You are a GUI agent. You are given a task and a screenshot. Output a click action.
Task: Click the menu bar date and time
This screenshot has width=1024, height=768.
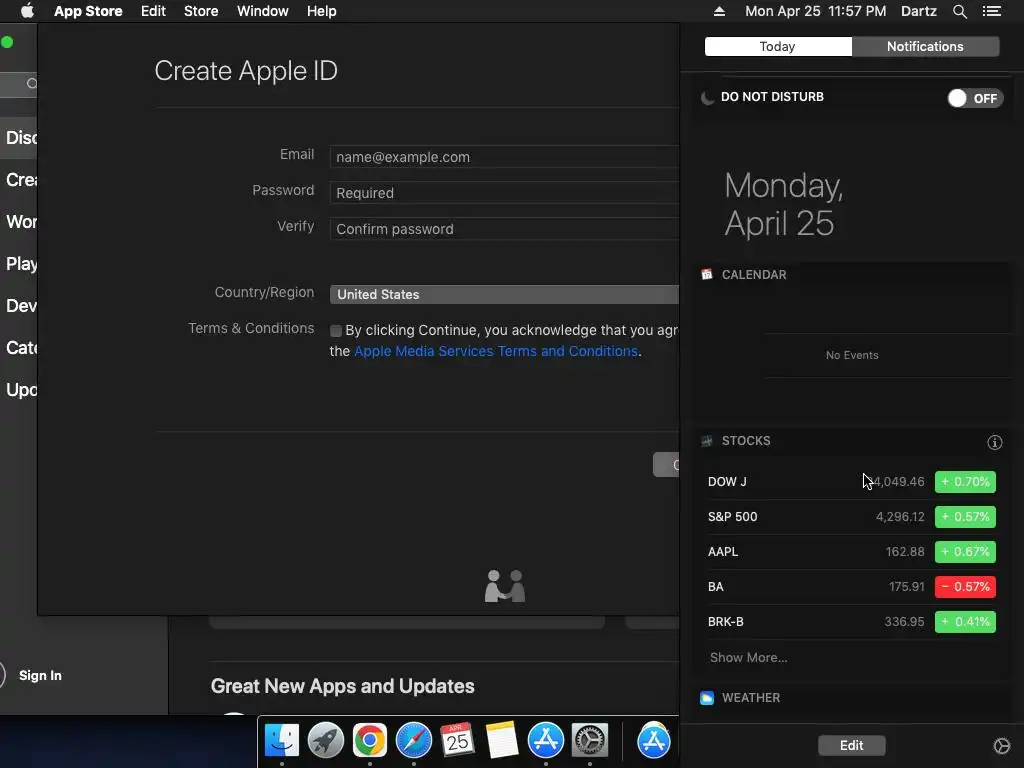tap(816, 11)
